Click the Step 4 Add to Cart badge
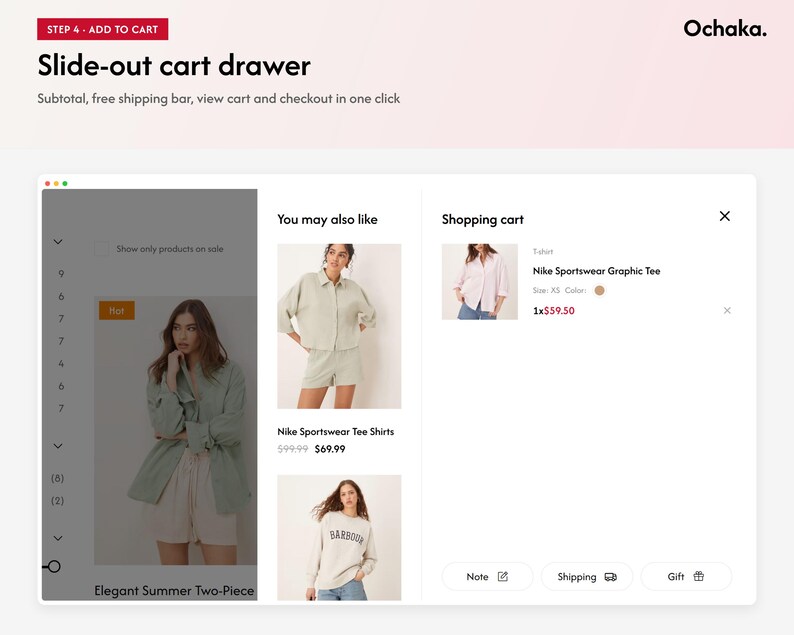794x635 pixels. coord(102,29)
